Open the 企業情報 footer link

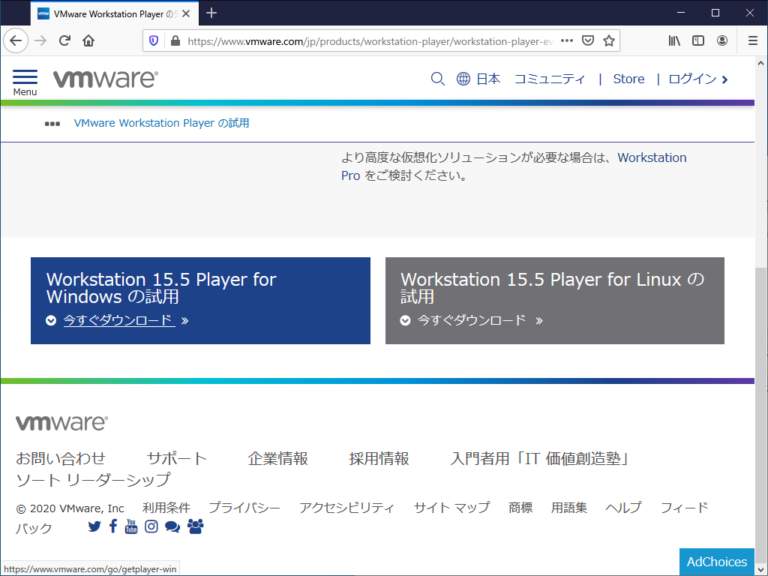(x=278, y=458)
